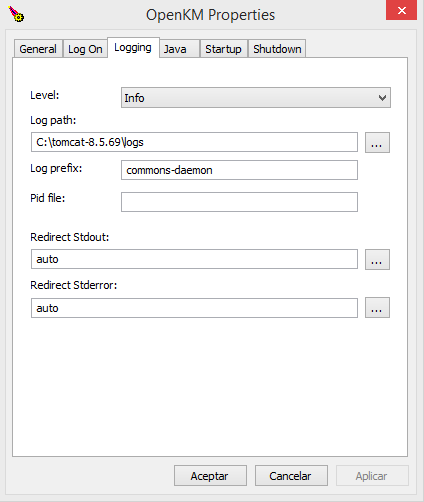Viewport: 424px width, 502px height.
Task: Click the Redirect Stdout text field
Action: (x=194, y=259)
